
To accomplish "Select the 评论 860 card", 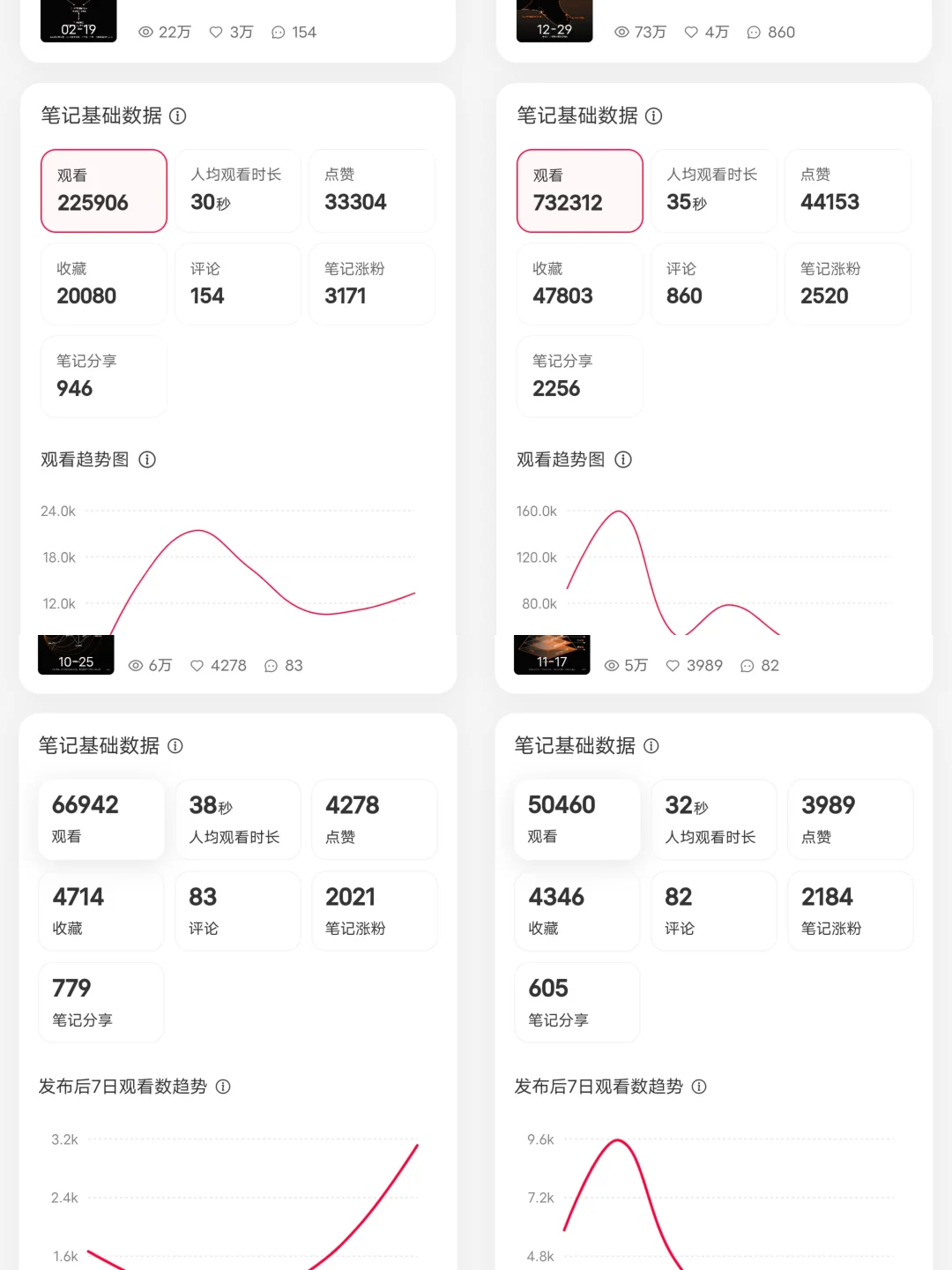I will [714, 284].
